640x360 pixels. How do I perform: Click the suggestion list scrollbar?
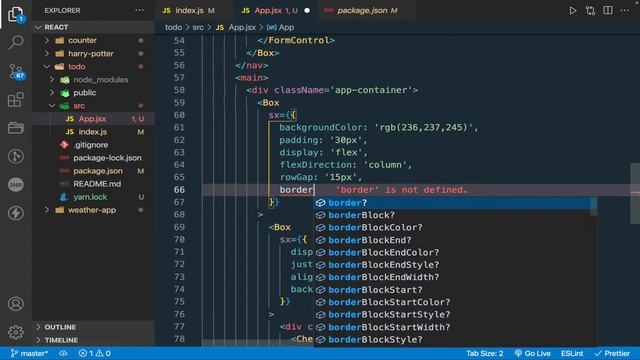point(594,207)
